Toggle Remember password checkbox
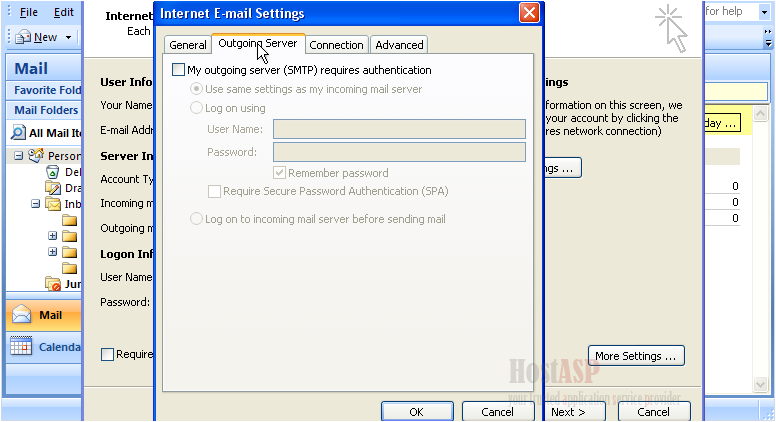776x422 pixels. point(279,173)
